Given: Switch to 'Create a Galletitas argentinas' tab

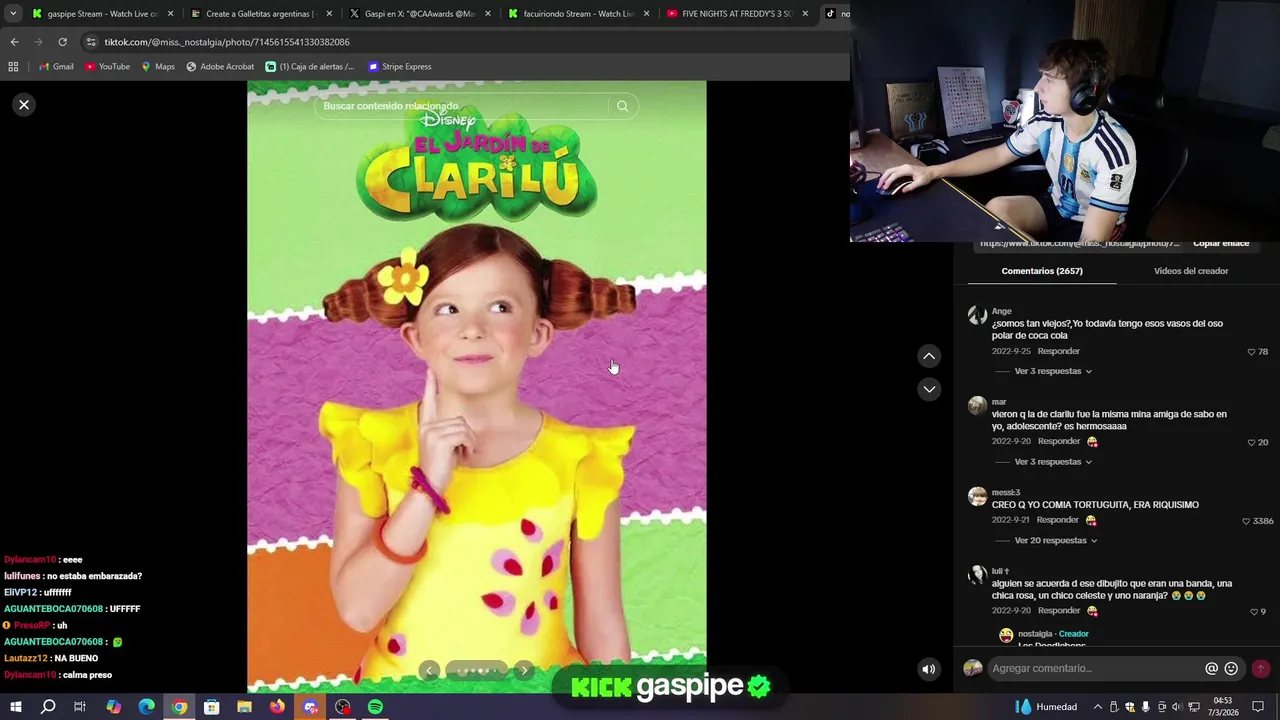Looking at the screenshot, I should (260, 14).
